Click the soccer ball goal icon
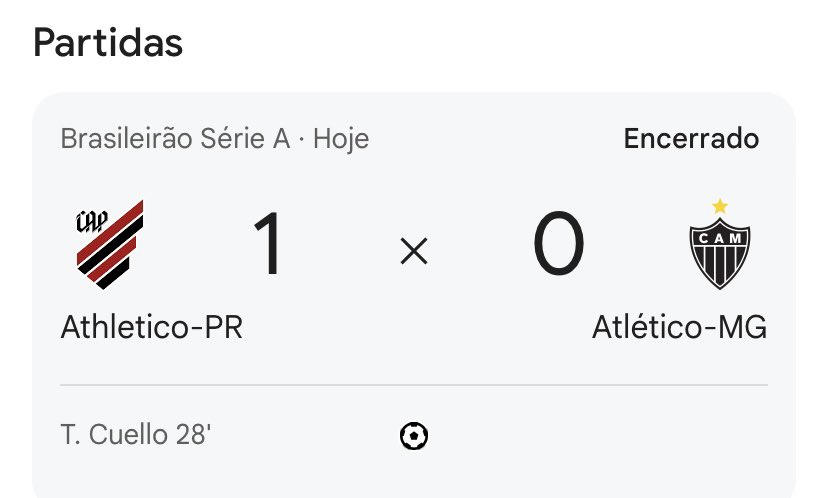Image resolution: width=828 pixels, height=498 pixels. pyautogui.click(x=414, y=435)
